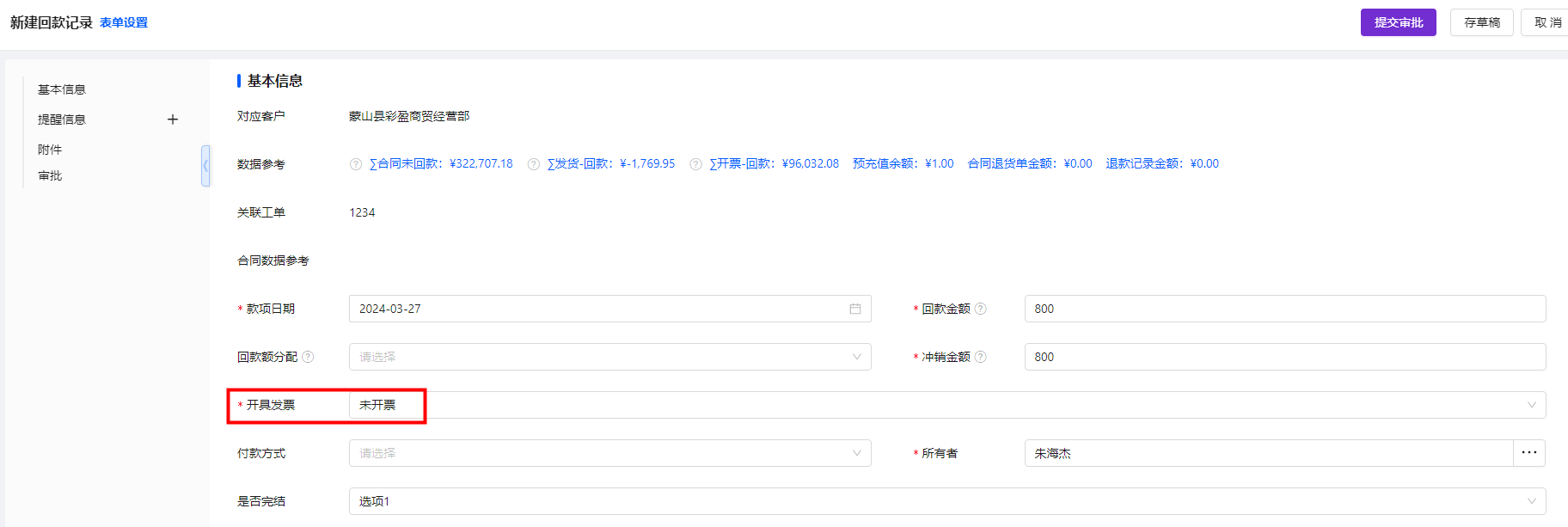
Task: Click help icon next to 回款额分配
Action: click(x=308, y=357)
